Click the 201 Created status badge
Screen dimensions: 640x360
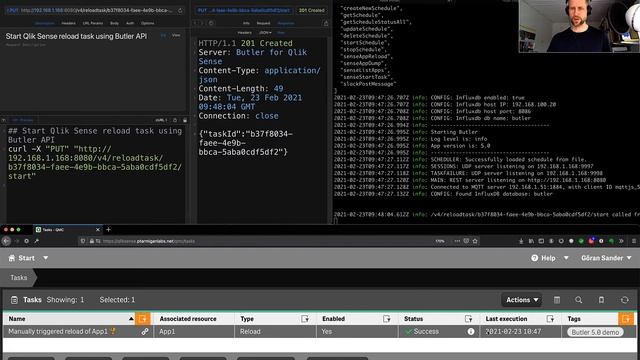311,10
